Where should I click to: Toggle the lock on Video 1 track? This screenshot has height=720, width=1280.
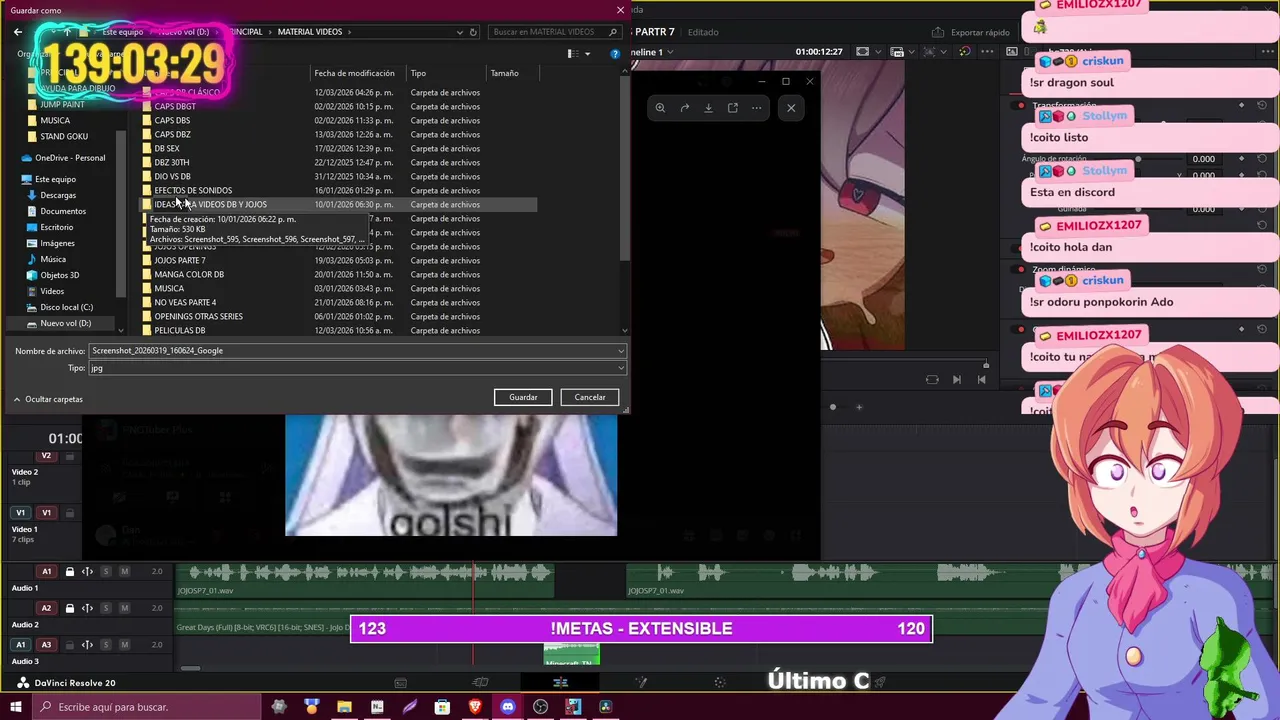point(70,513)
